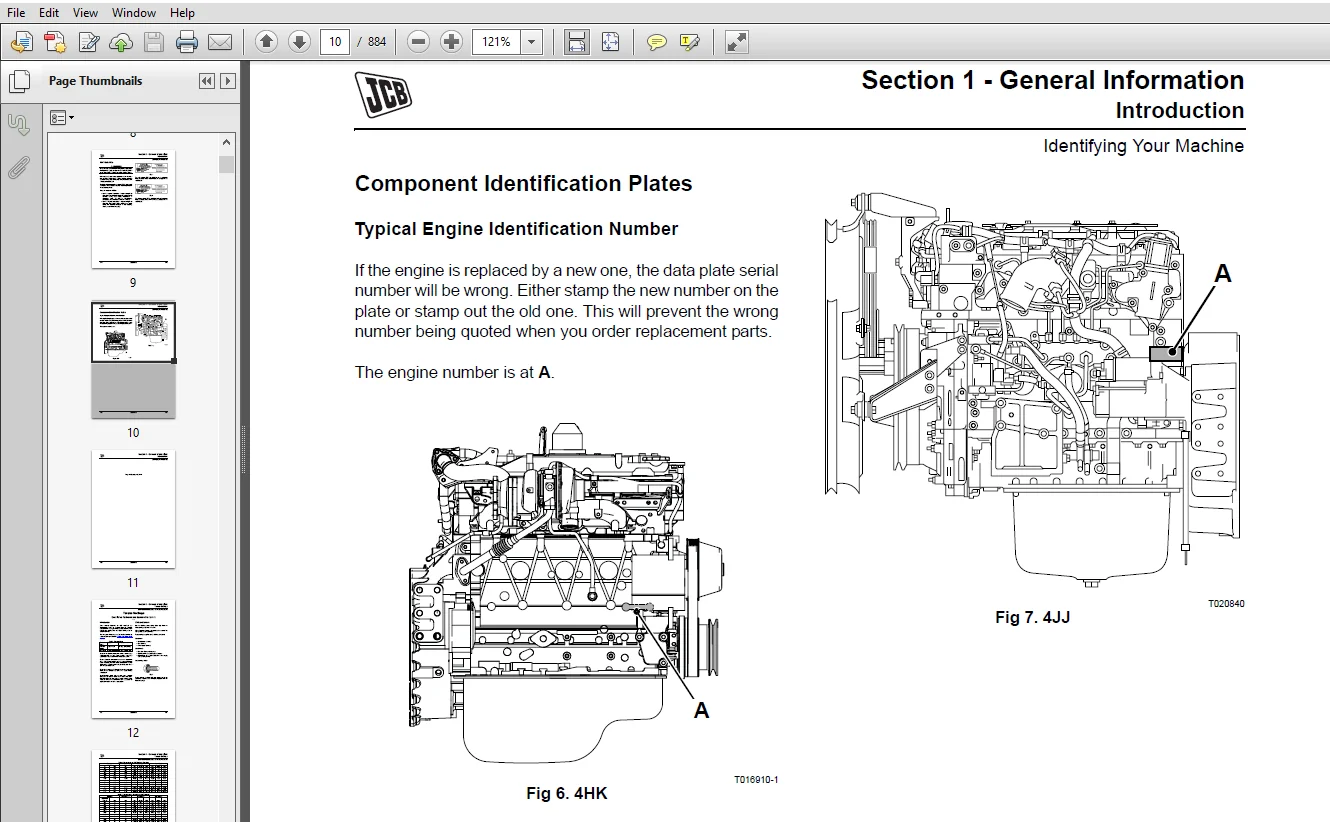Click the thumbnails scrollbar up arrow
The height and width of the screenshot is (822, 1330).
point(227,142)
